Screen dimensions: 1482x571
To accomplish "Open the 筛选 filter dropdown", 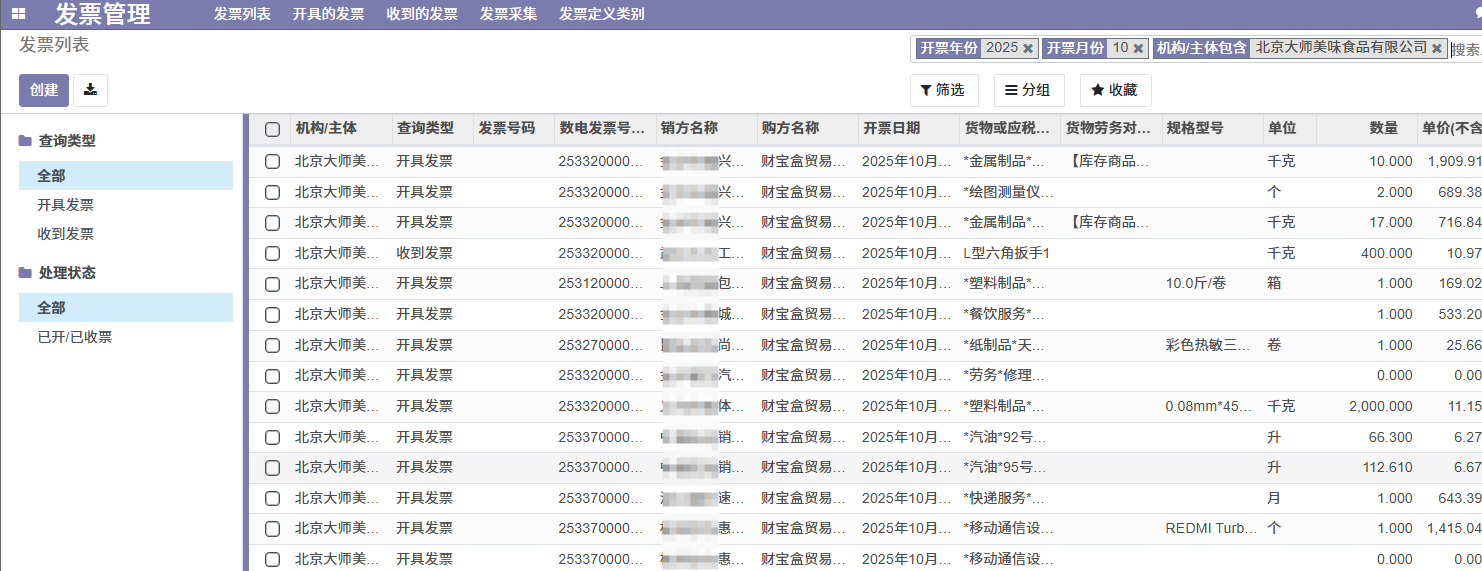I will pyautogui.click(x=943, y=90).
